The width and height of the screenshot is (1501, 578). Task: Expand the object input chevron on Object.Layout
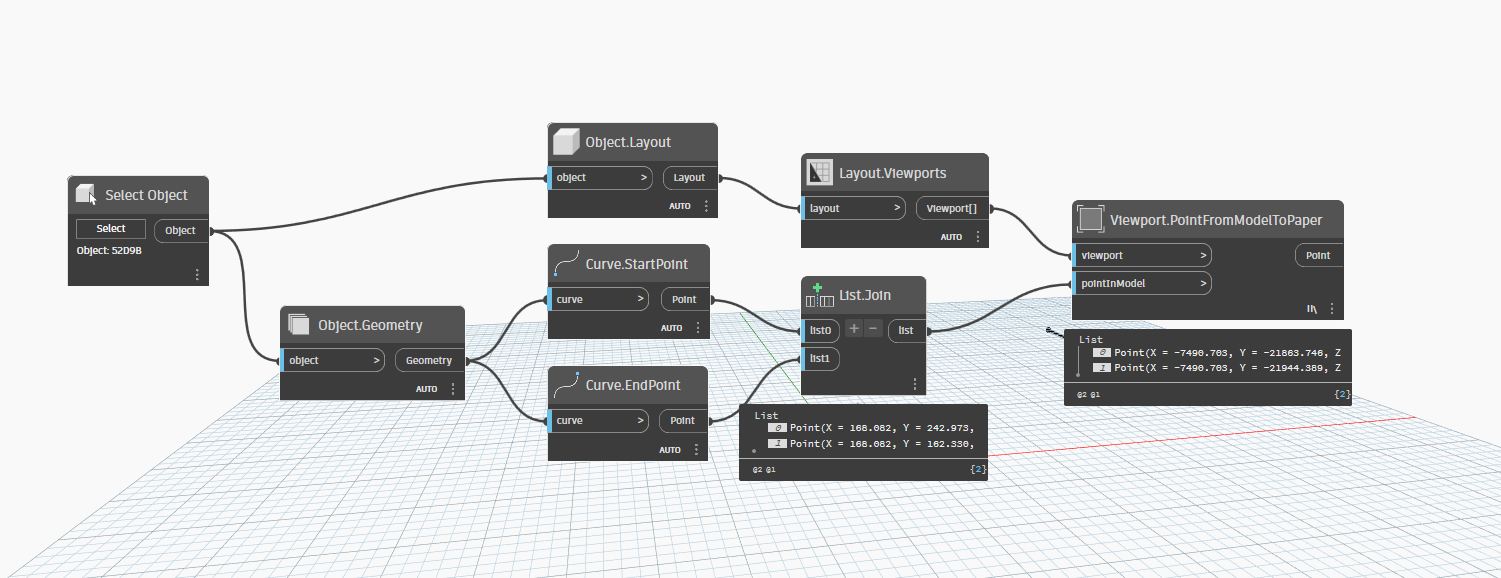(x=643, y=177)
